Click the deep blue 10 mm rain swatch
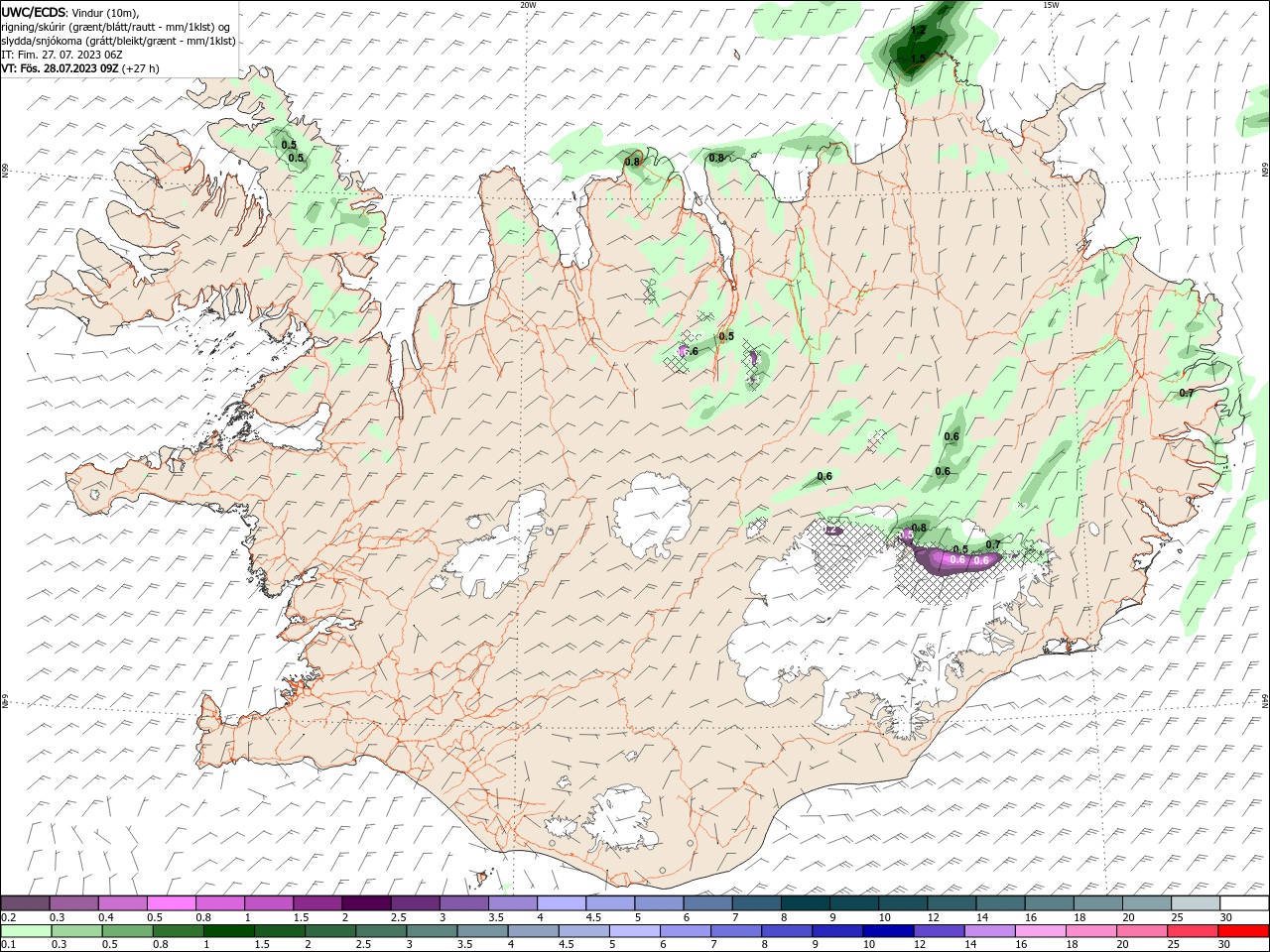Screen dimensions: 1270x952 pyautogui.click(x=889, y=931)
